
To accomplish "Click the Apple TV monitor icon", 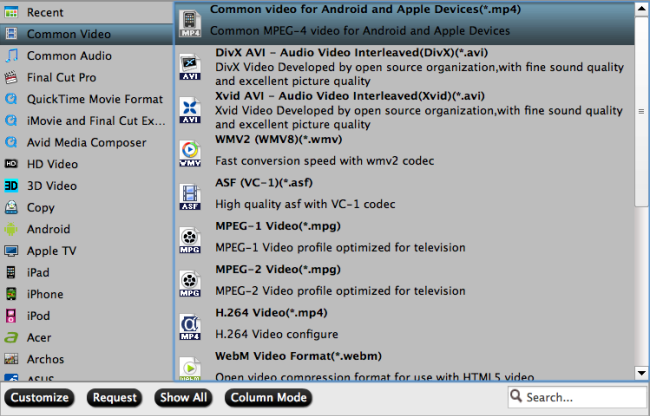I will (x=11, y=251).
